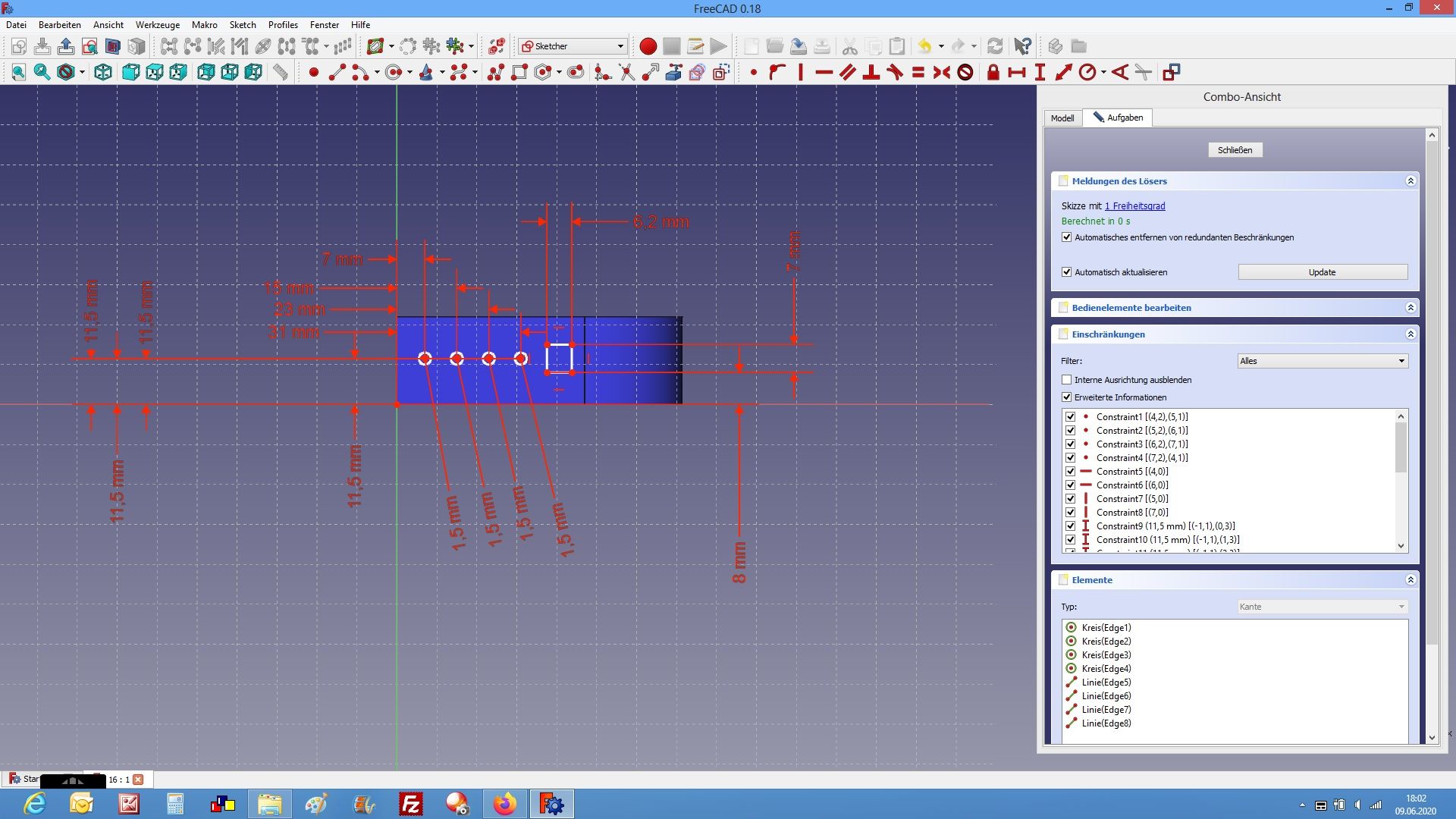The image size is (1456, 819).
Task: Open FileZilla from the Windows taskbar
Action: click(x=410, y=804)
